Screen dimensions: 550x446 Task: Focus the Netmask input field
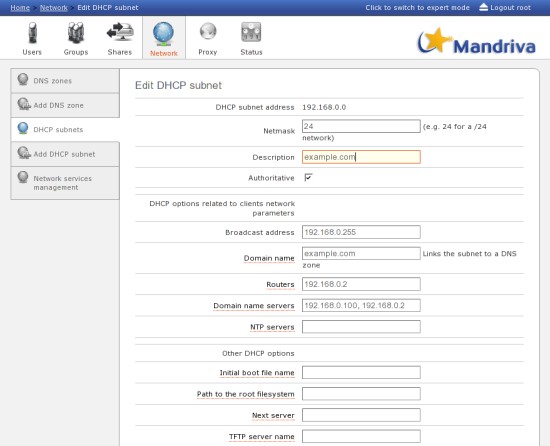[x=361, y=126]
